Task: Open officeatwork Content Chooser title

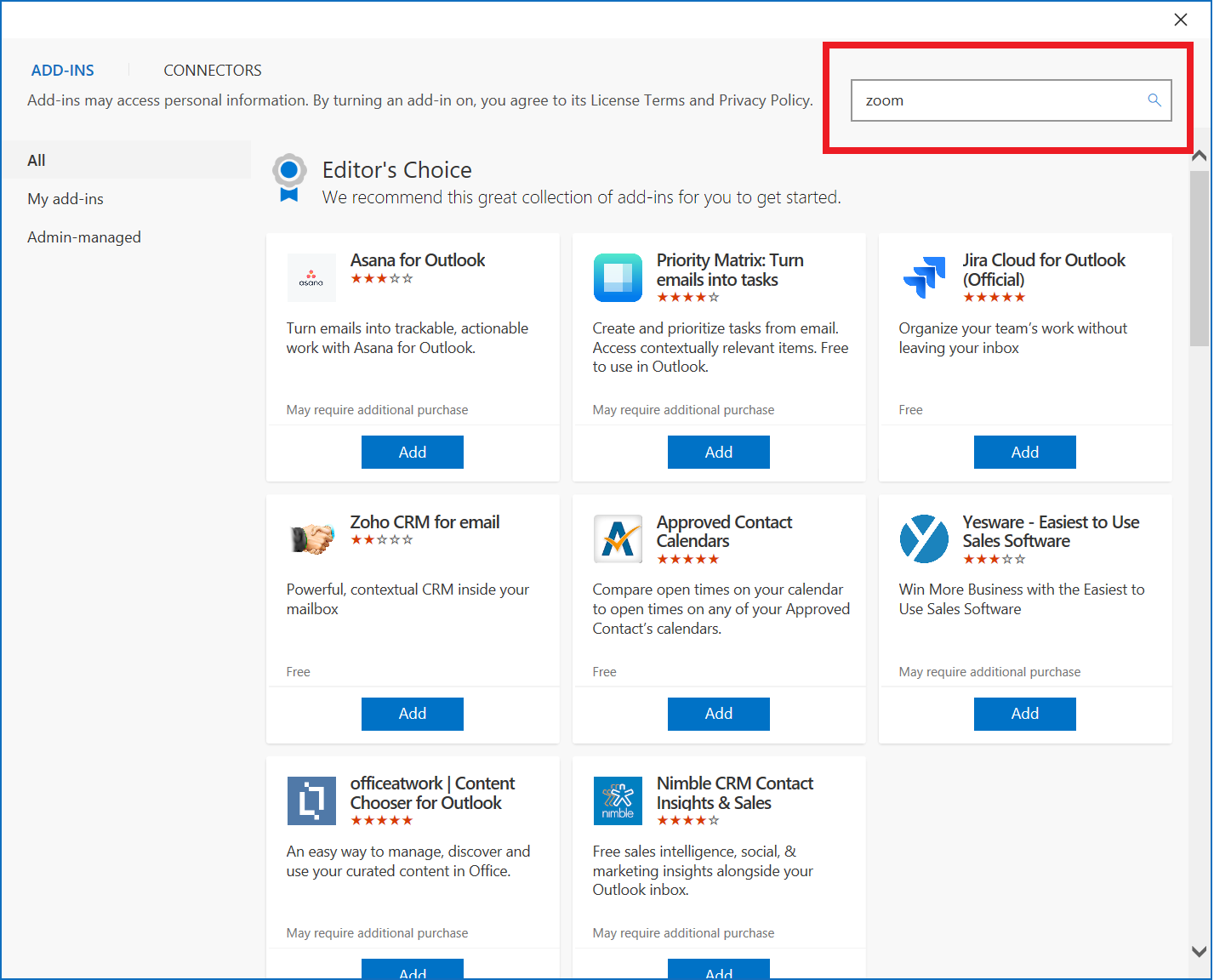Action: coord(432,793)
